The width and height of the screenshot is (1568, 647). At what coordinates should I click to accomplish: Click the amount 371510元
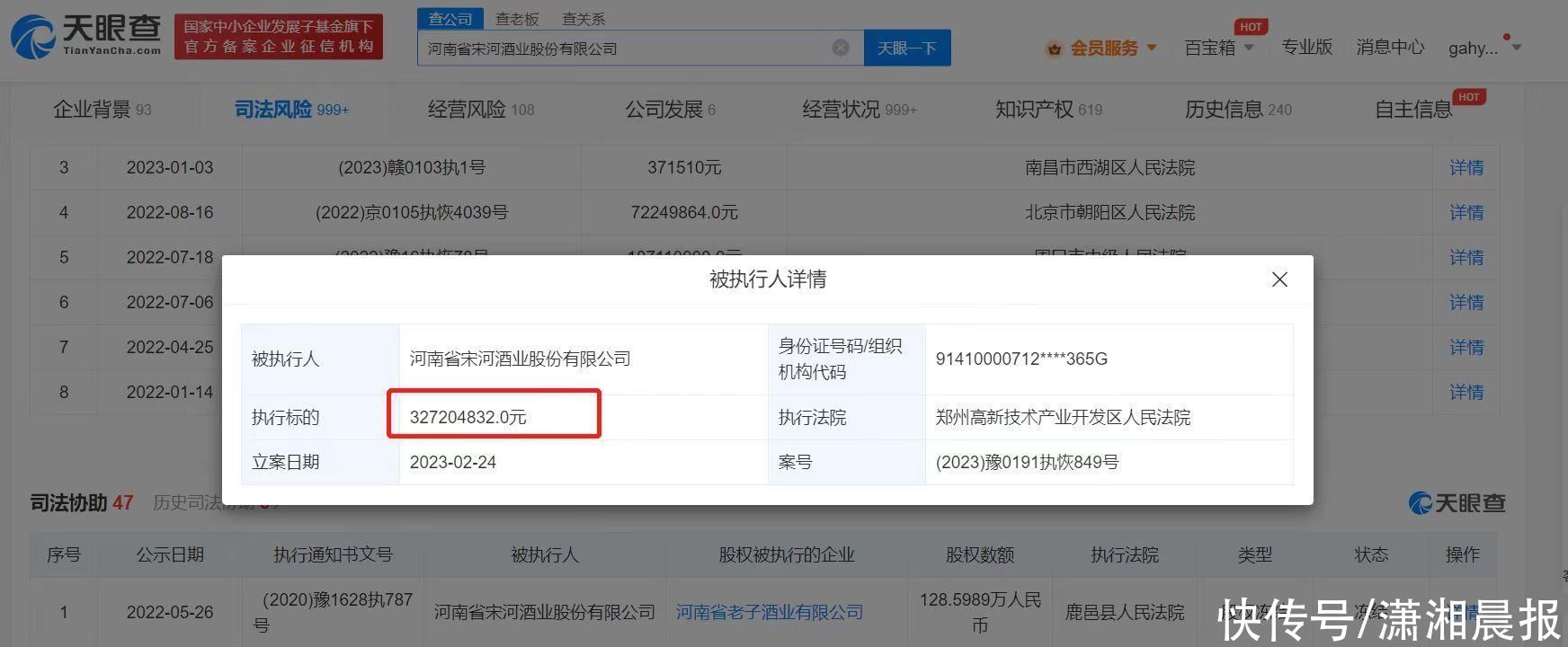tap(684, 167)
